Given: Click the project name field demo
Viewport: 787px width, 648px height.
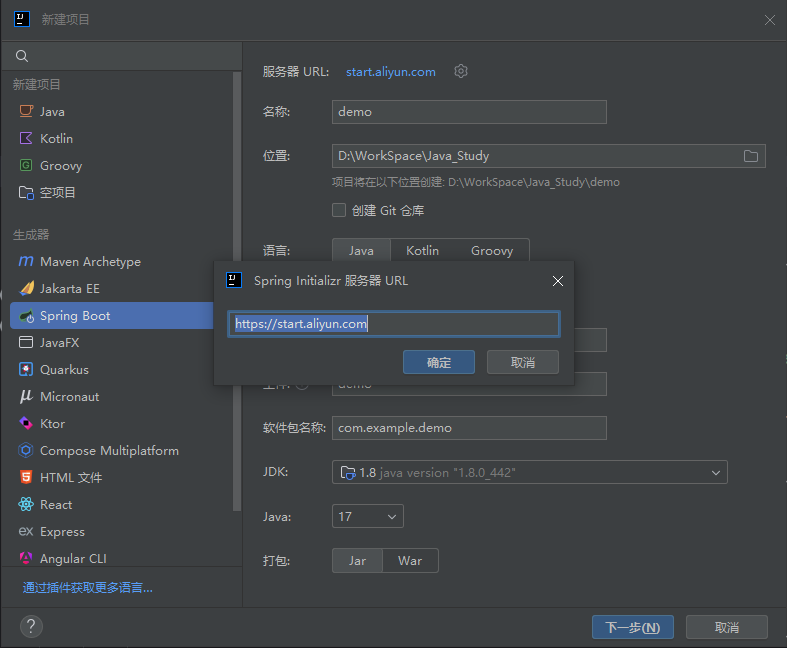Looking at the screenshot, I should (x=469, y=111).
